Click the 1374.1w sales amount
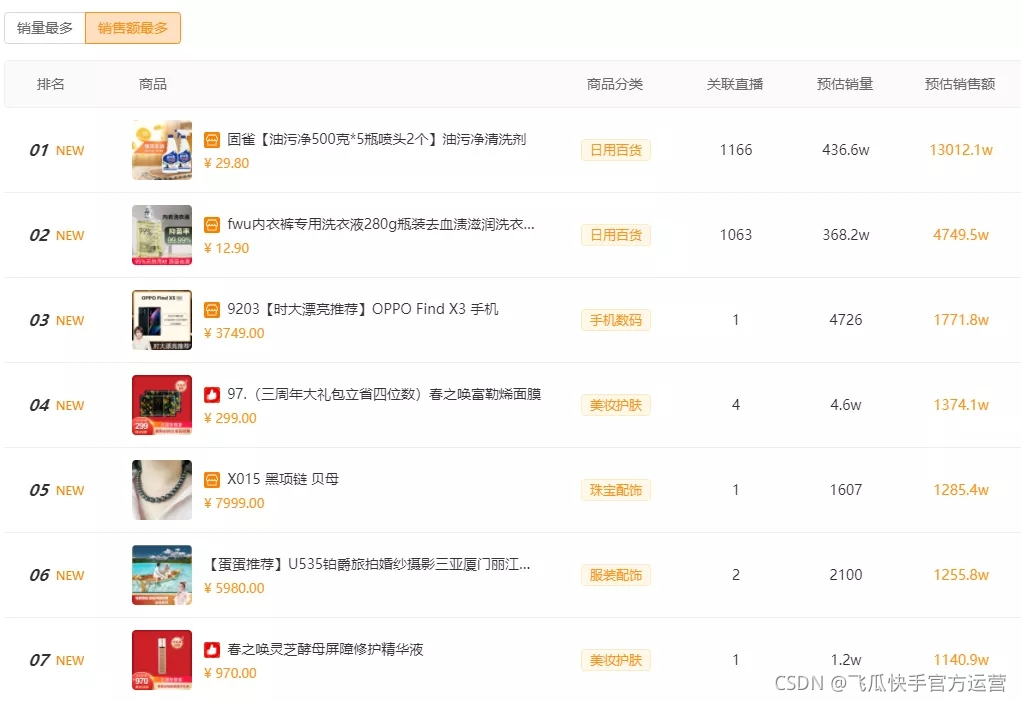The height and width of the screenshot is (701, 1021). tap(961, 405)
